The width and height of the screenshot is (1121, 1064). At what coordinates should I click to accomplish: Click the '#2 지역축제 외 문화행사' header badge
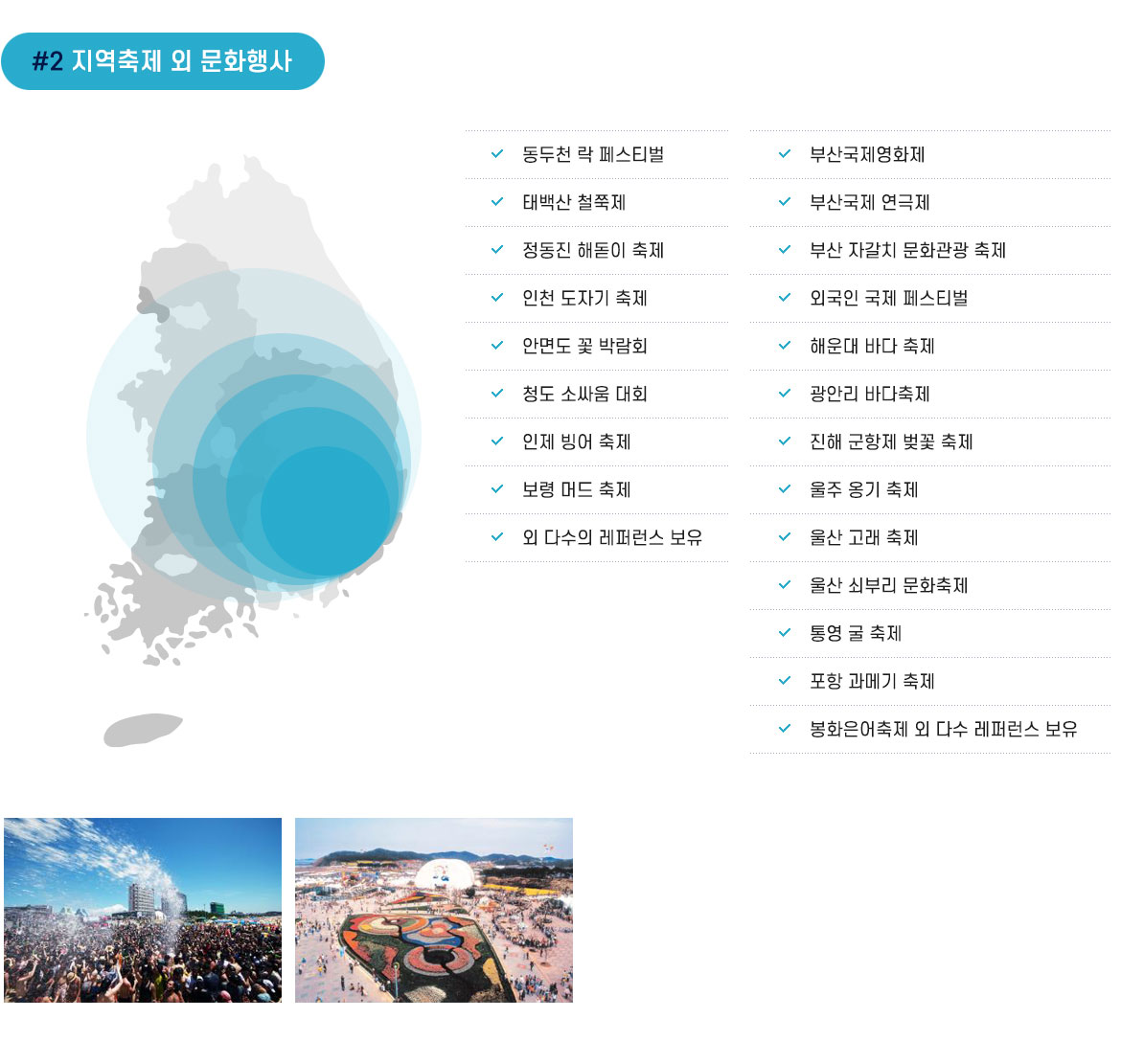coord(163,61)
